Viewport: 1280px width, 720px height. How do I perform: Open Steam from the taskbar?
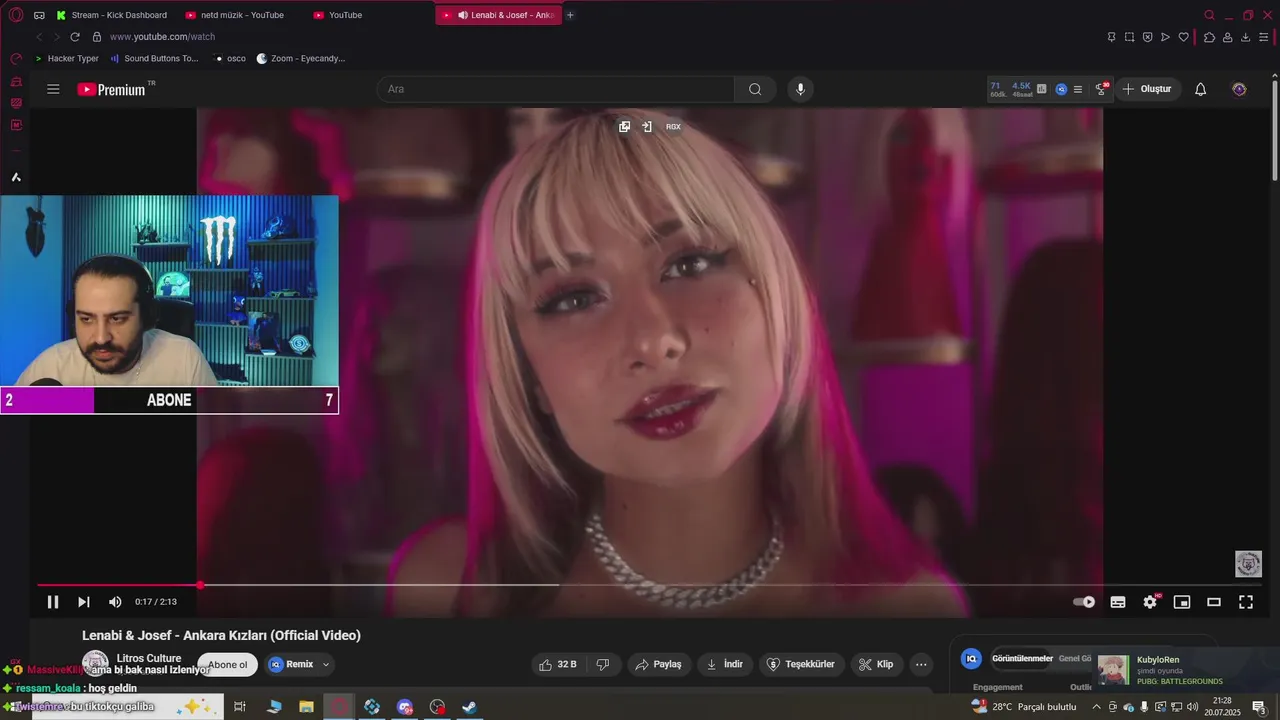coord(469,707)
